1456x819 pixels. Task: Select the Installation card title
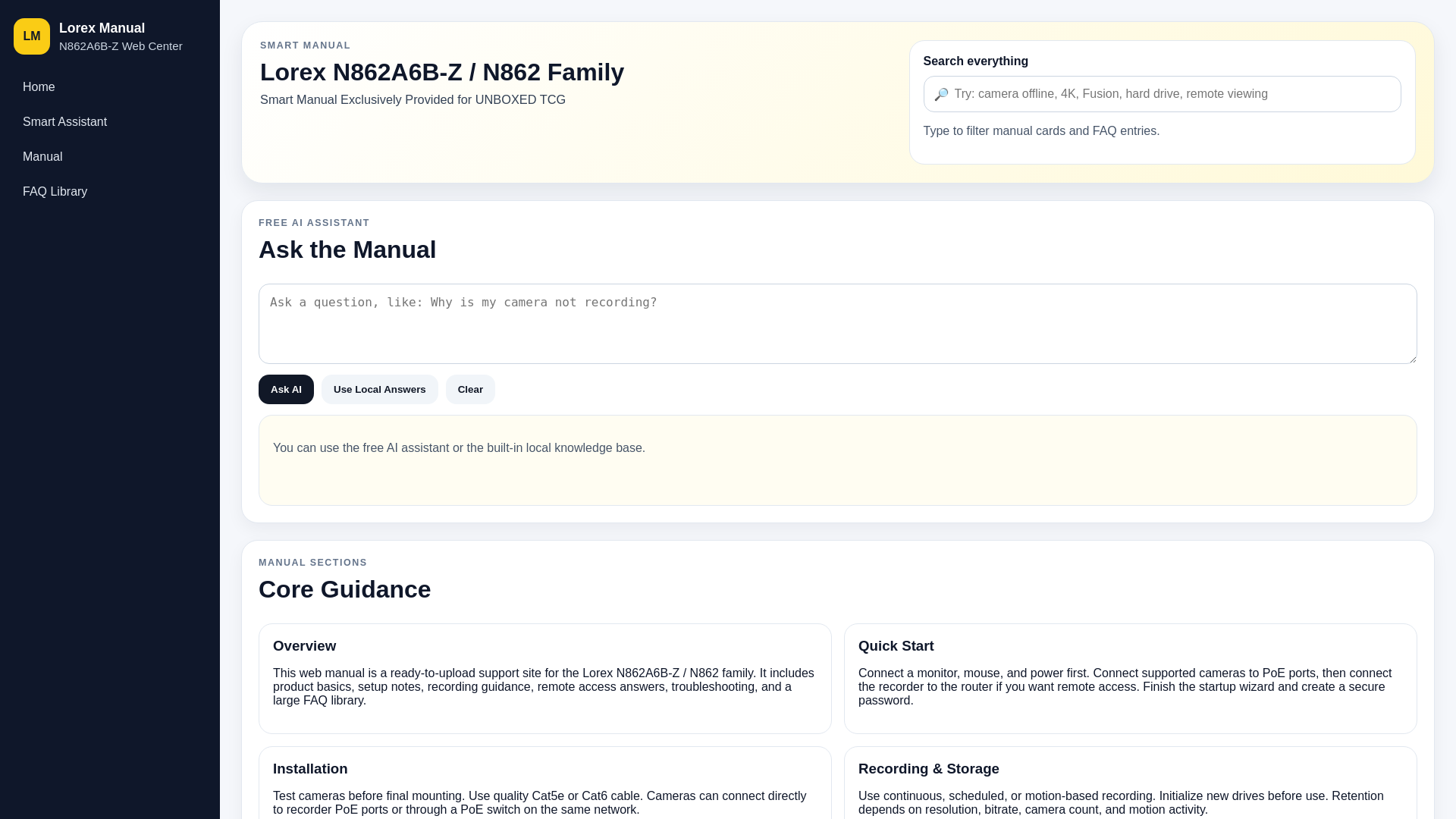point(310,769)
